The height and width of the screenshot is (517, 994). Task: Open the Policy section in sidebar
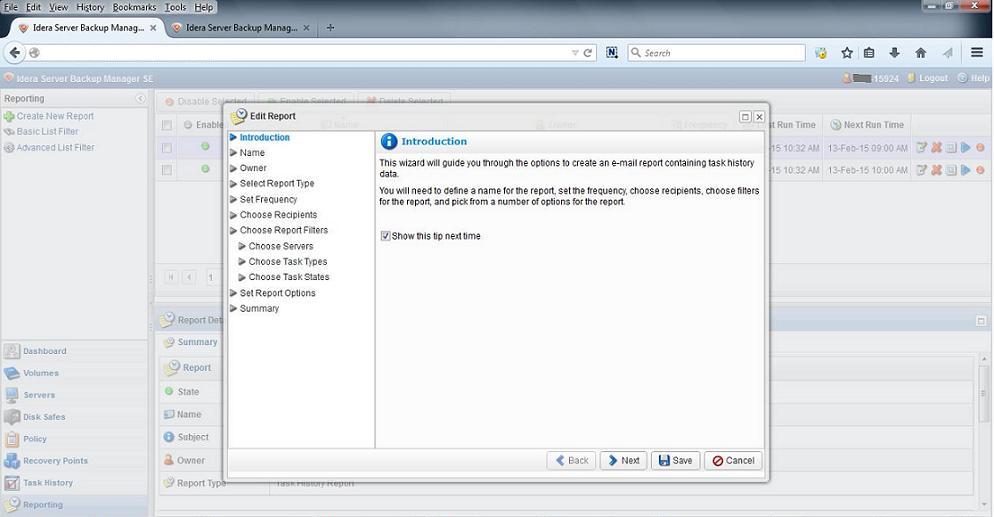25,438
